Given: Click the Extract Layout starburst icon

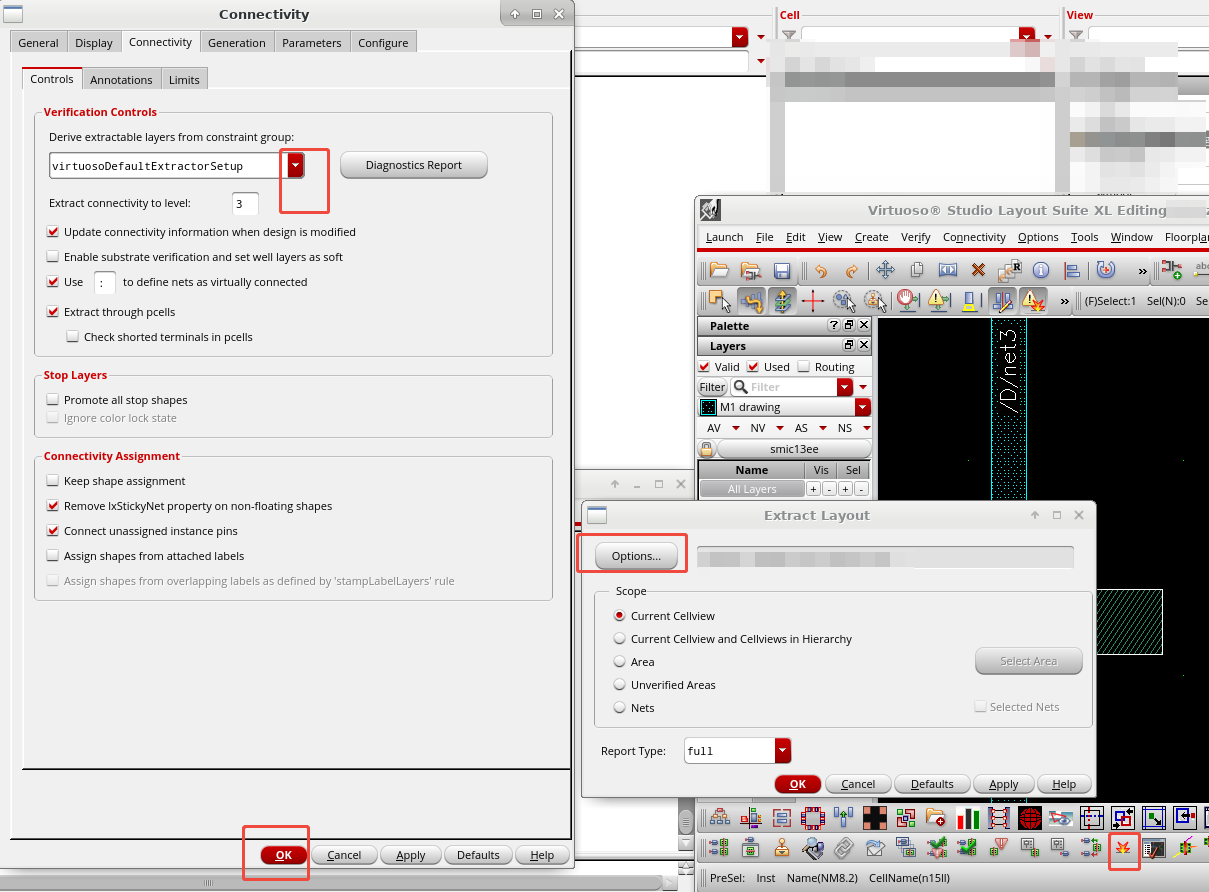Looking at the screenshot, I should pos(1124,848).
